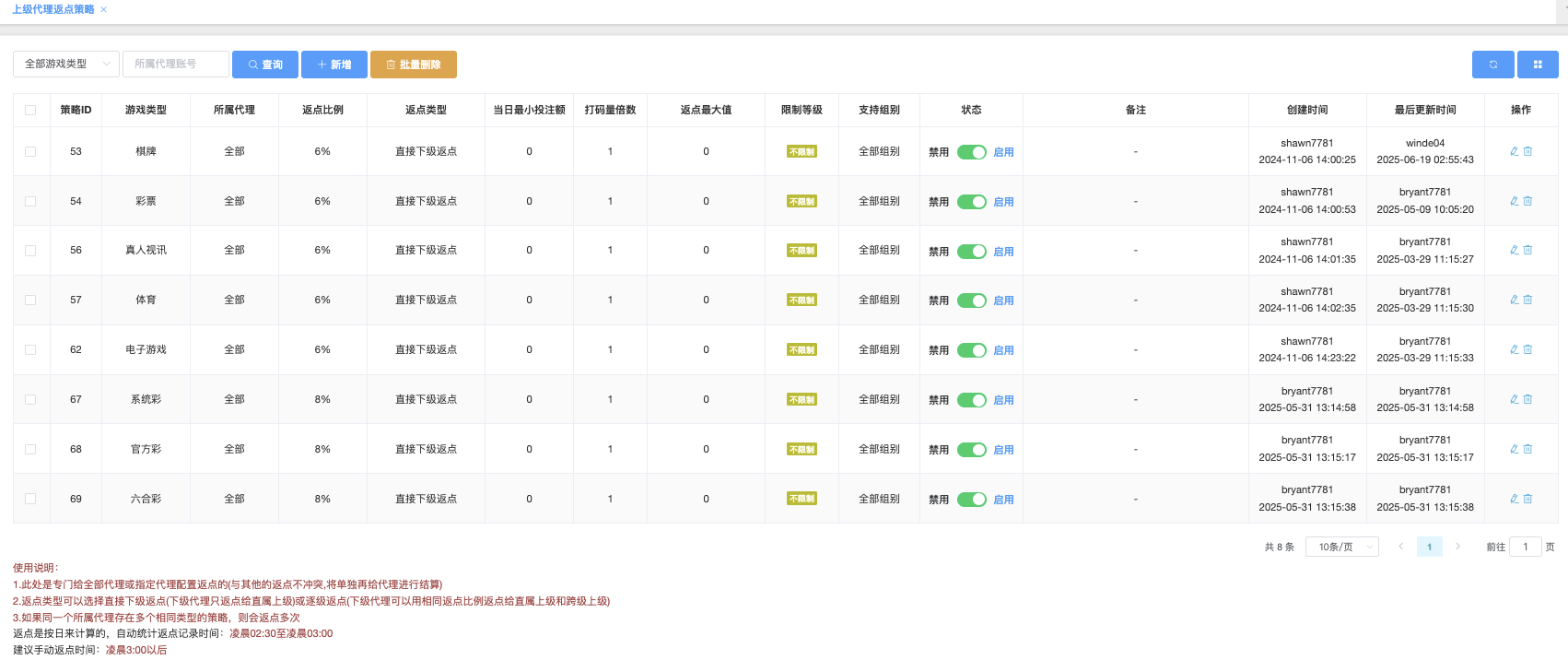The image size is (1568, 660).
Task: Toggle the status switch for strategy 56
Action: [x=971, y=252]
